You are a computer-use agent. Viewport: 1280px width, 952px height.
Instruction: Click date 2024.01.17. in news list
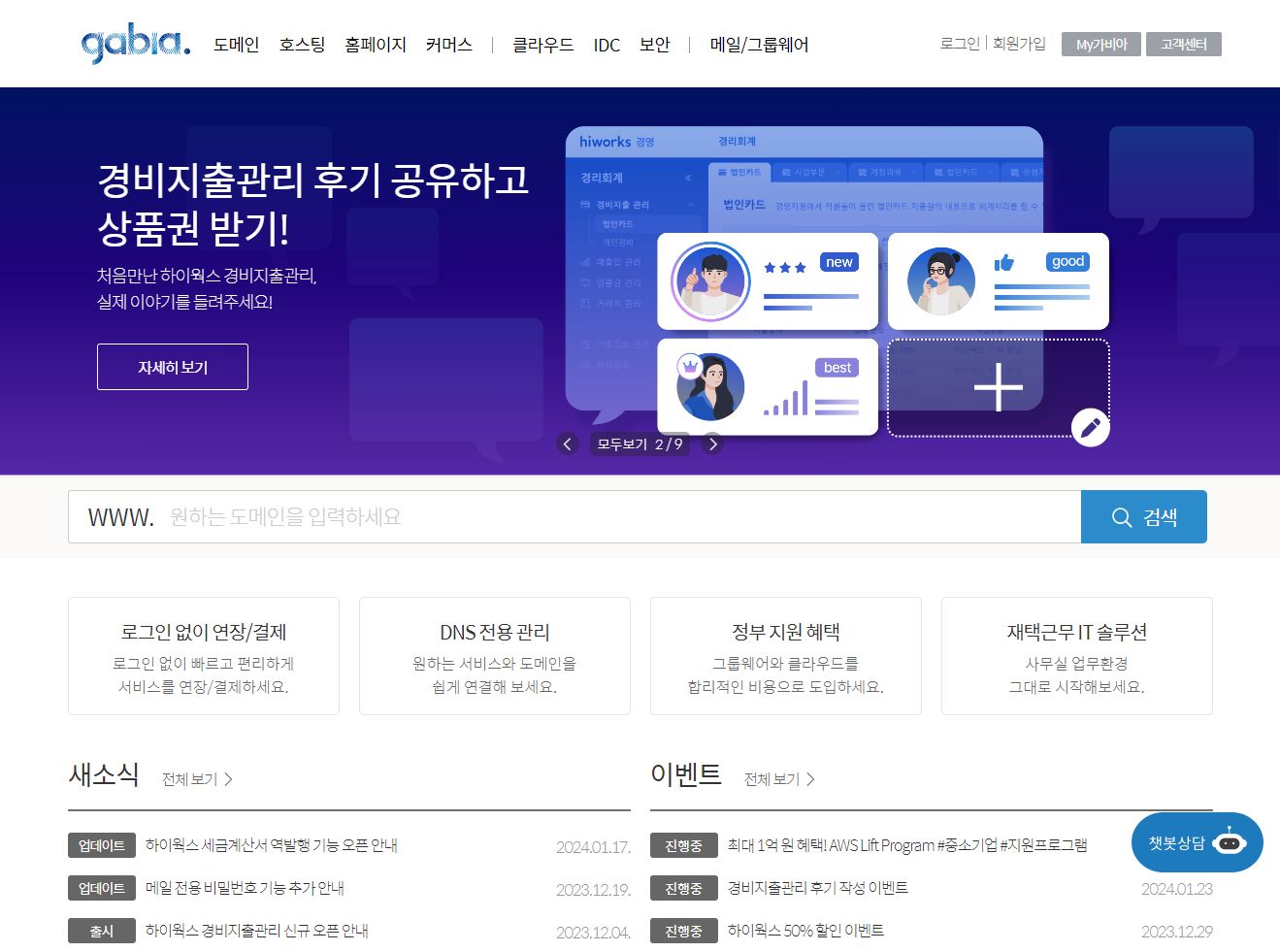593,847
